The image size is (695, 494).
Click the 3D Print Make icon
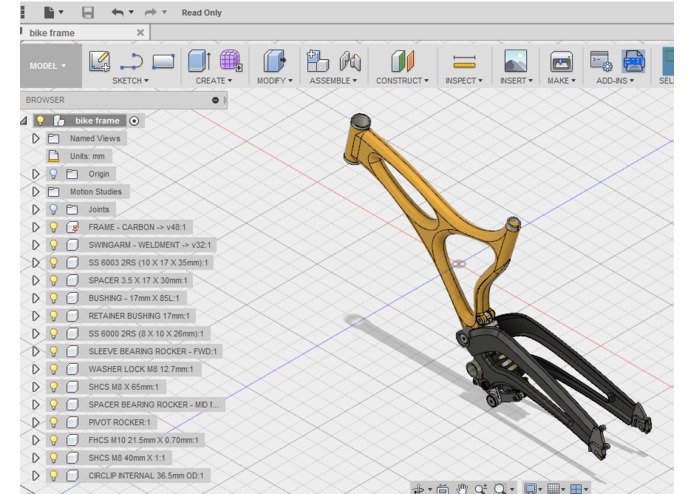(561, 61)
